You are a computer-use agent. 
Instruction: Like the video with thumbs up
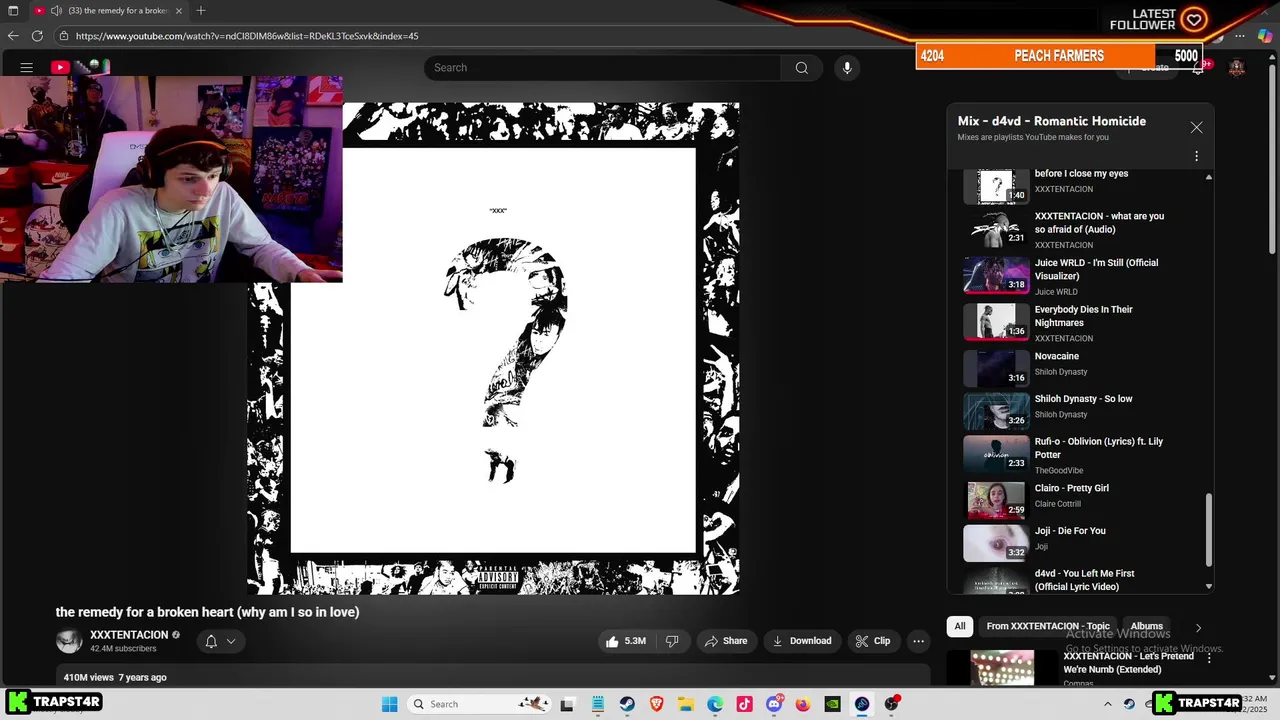625,641
